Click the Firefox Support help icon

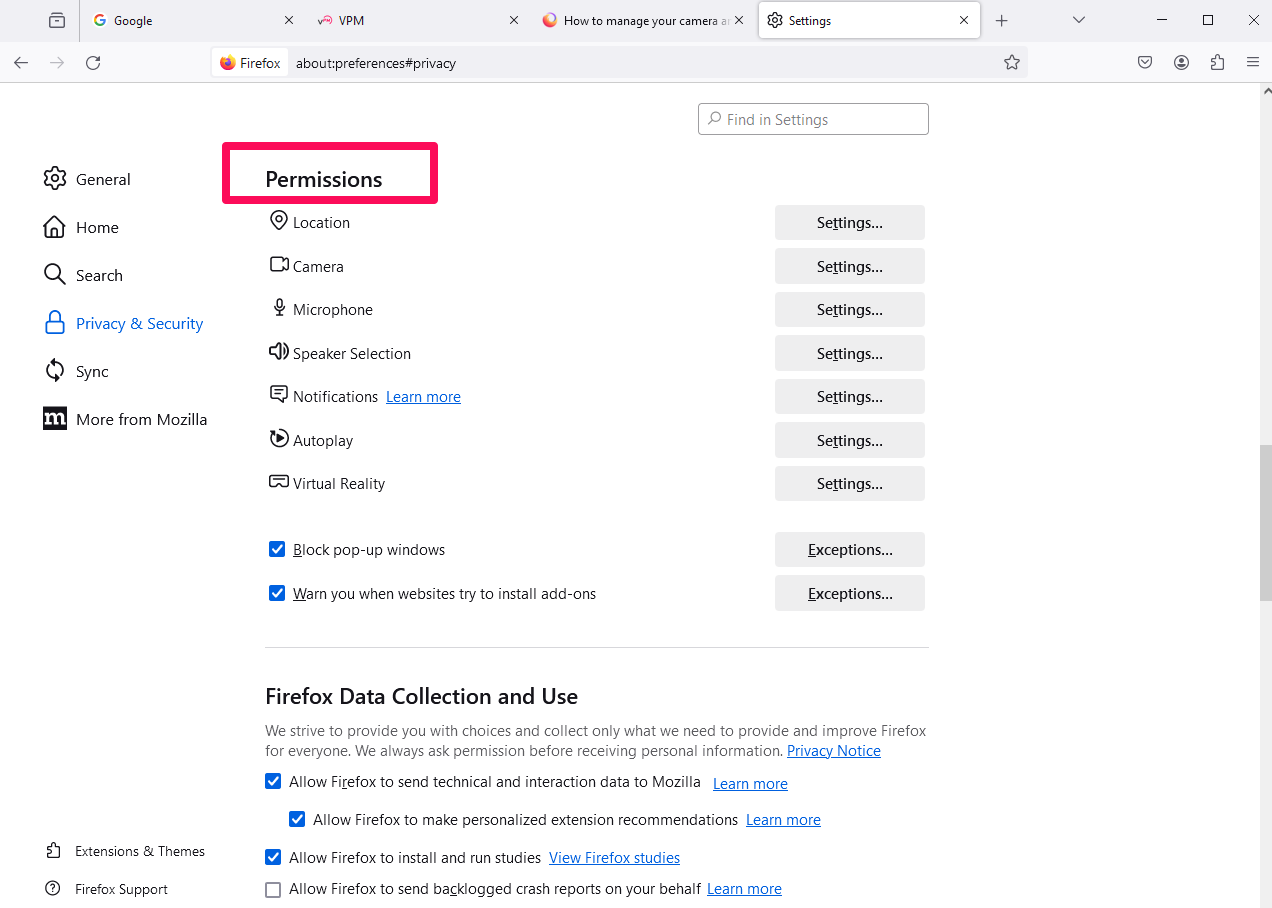point(51,888)
